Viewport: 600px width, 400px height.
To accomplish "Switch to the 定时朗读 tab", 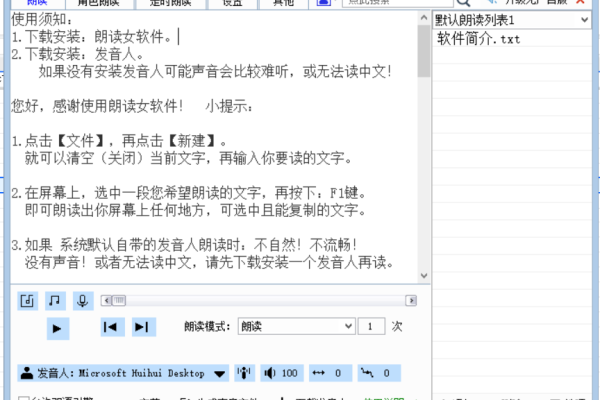I will pos(171,3).
